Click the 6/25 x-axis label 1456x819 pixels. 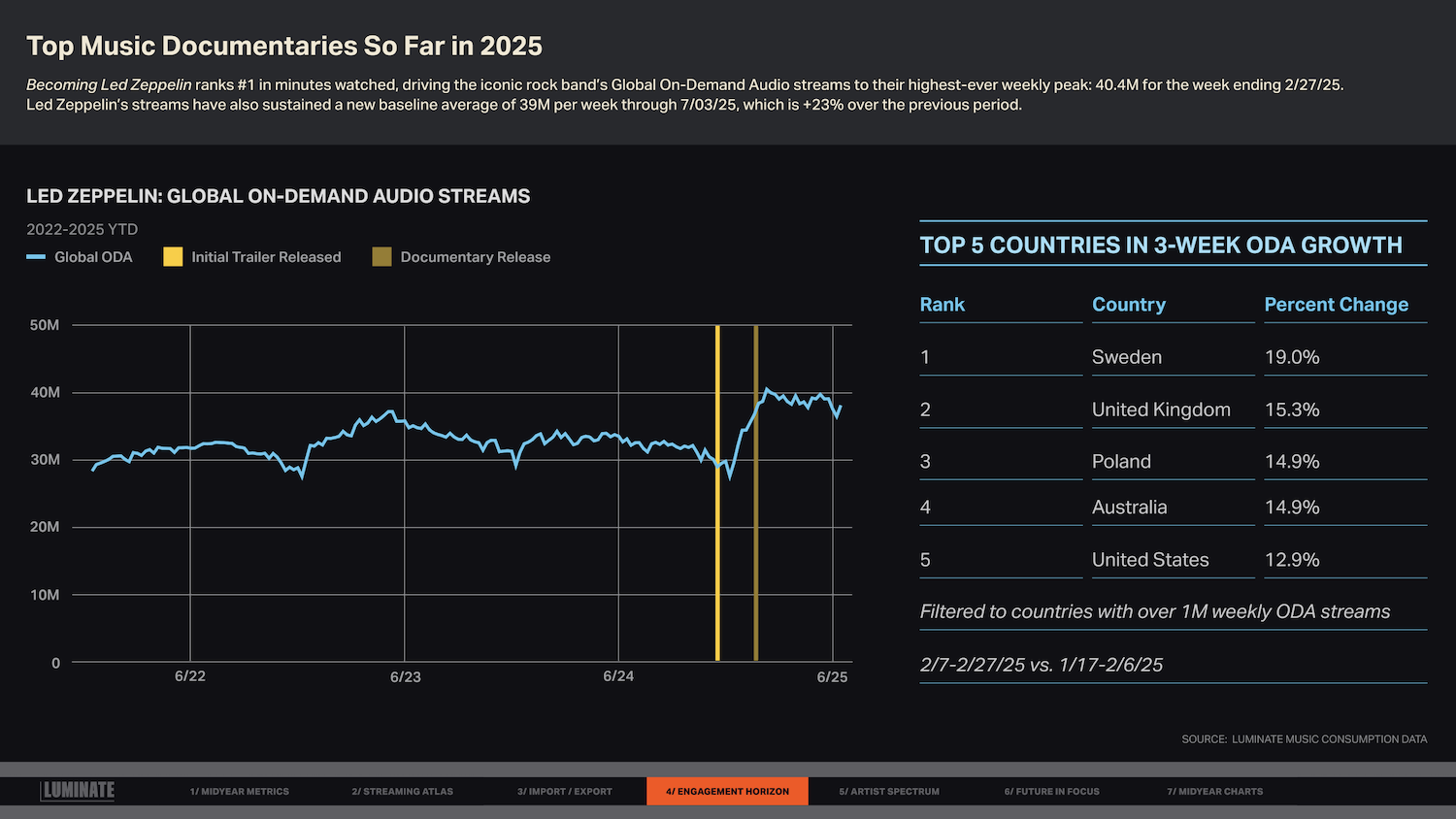pos(832,677)
